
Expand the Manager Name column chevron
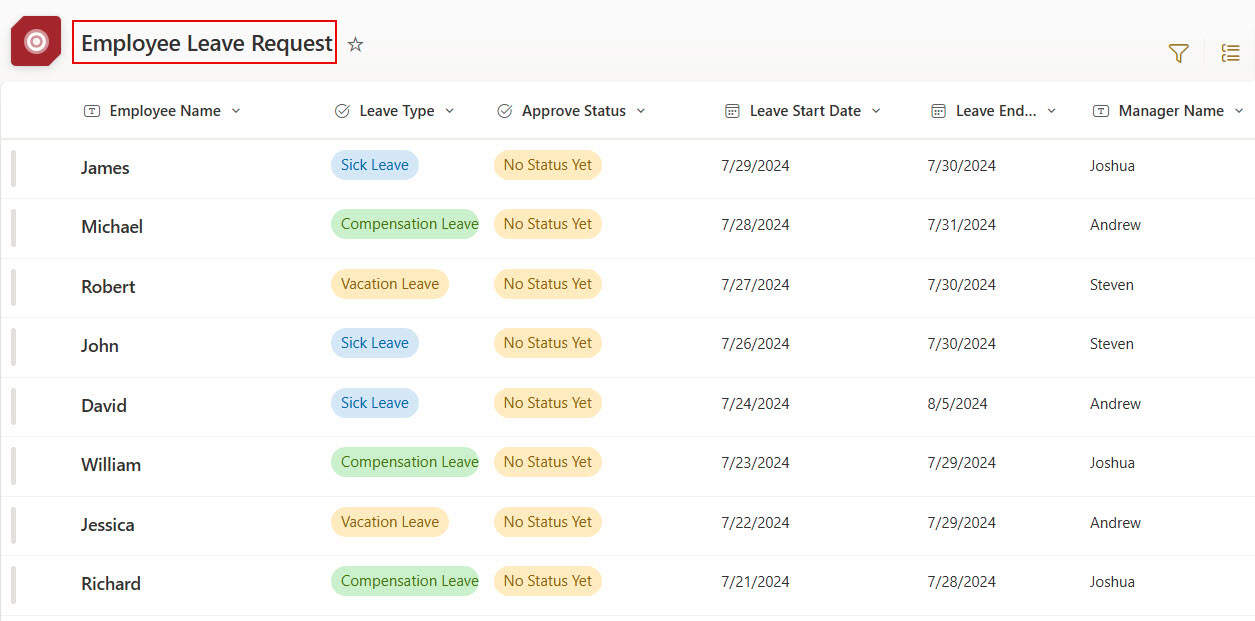1239,111
